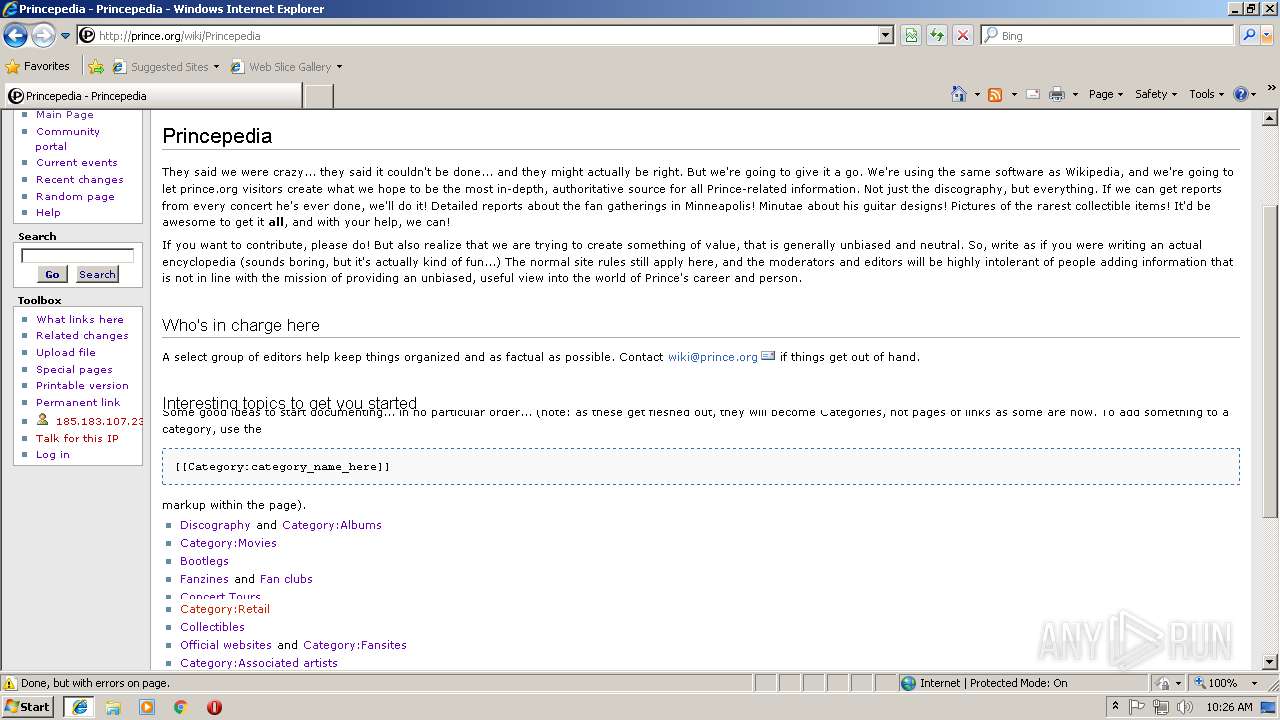Viewport: 1280px width, 720px height.
Task: Click the Chrome taskbar icon
Action: click(180, 706)
